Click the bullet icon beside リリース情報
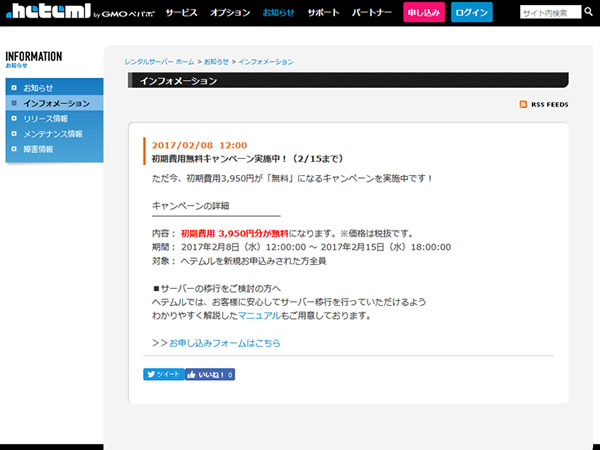The height and width of the screenshot is (450, 600). 14,118
